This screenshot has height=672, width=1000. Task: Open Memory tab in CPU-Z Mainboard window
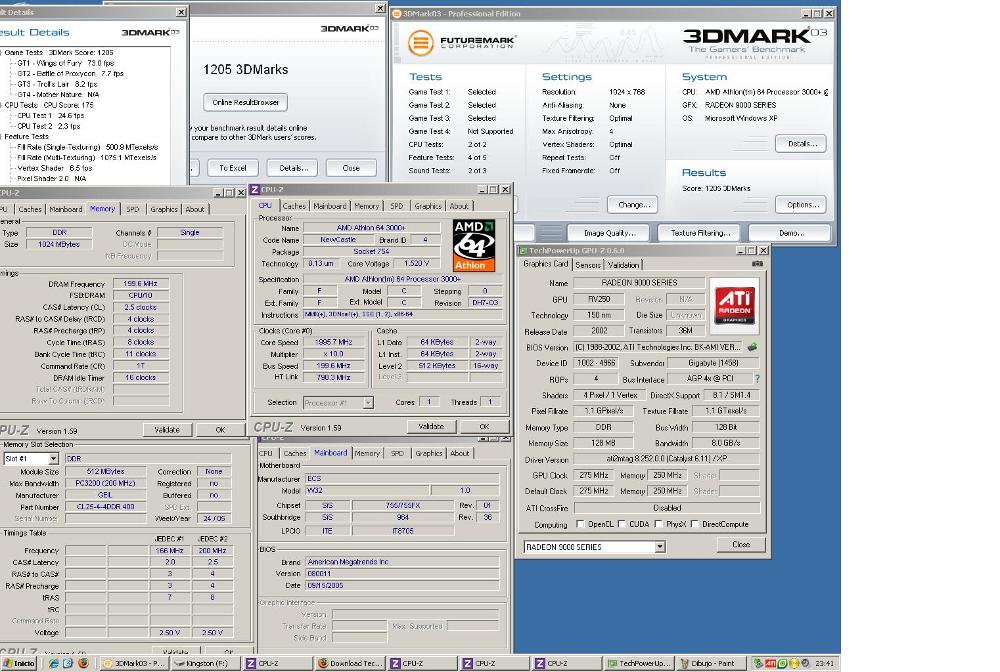367,453
